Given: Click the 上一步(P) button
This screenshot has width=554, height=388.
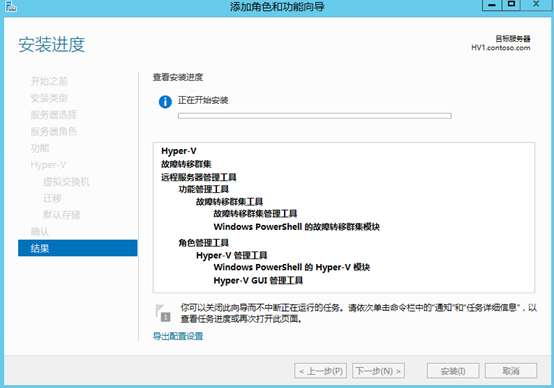Looking at the screenshot, I should (x=320, y=371).
